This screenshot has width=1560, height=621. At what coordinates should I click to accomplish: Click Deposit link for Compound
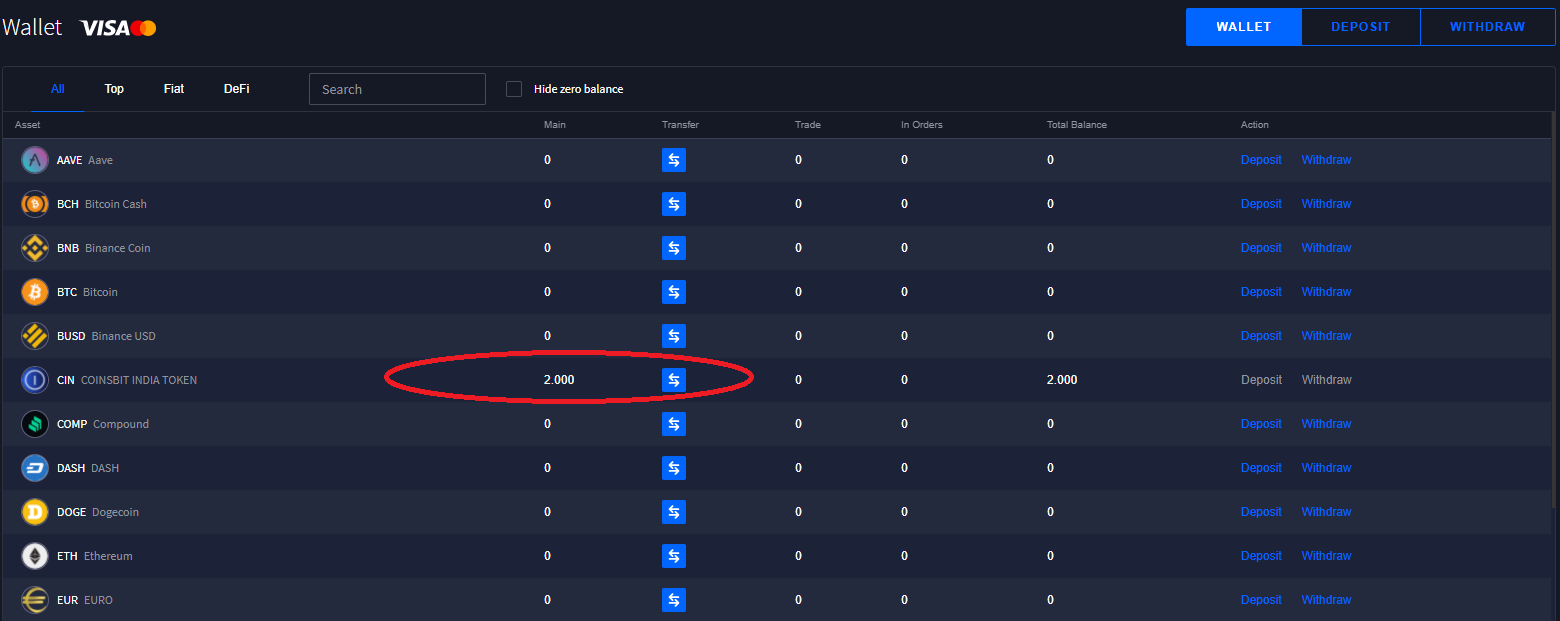pos(1261,424)
